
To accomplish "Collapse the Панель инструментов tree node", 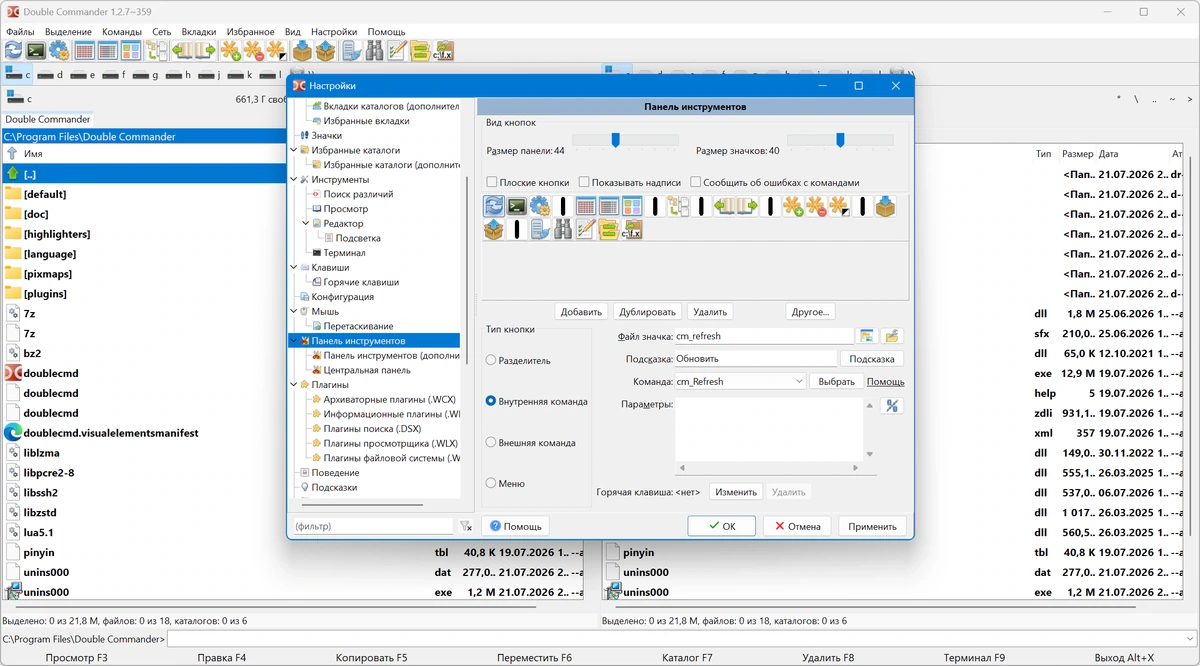I will tap(293, 341).
